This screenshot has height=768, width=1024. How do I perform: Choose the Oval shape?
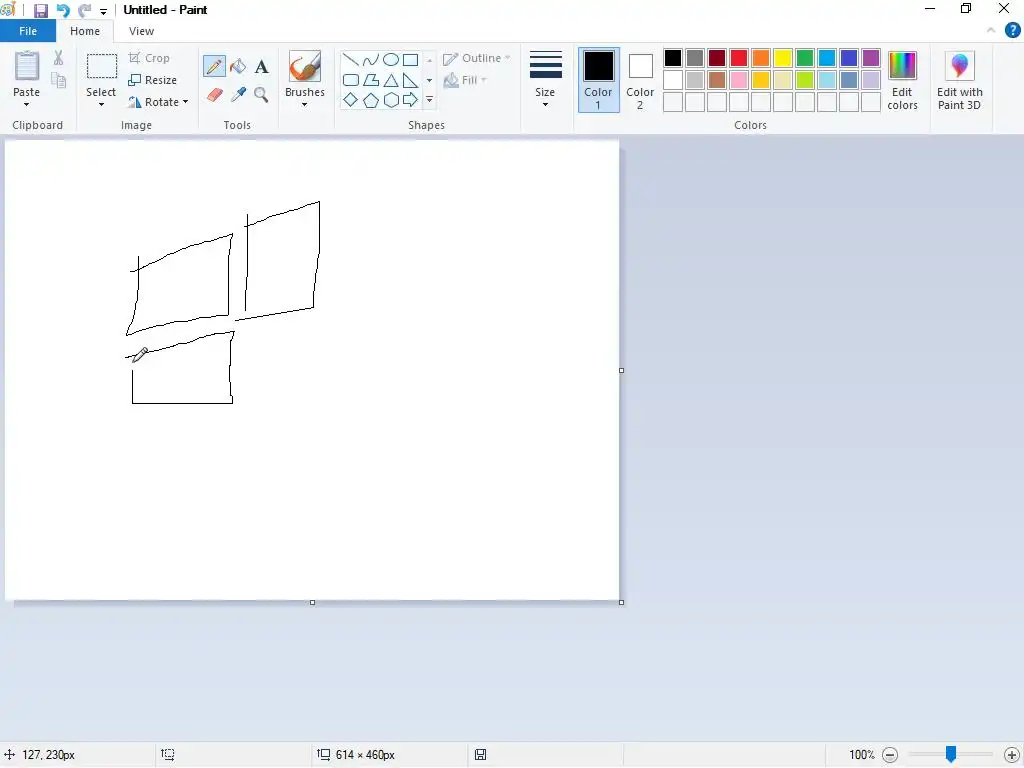(x=391, y=60)
